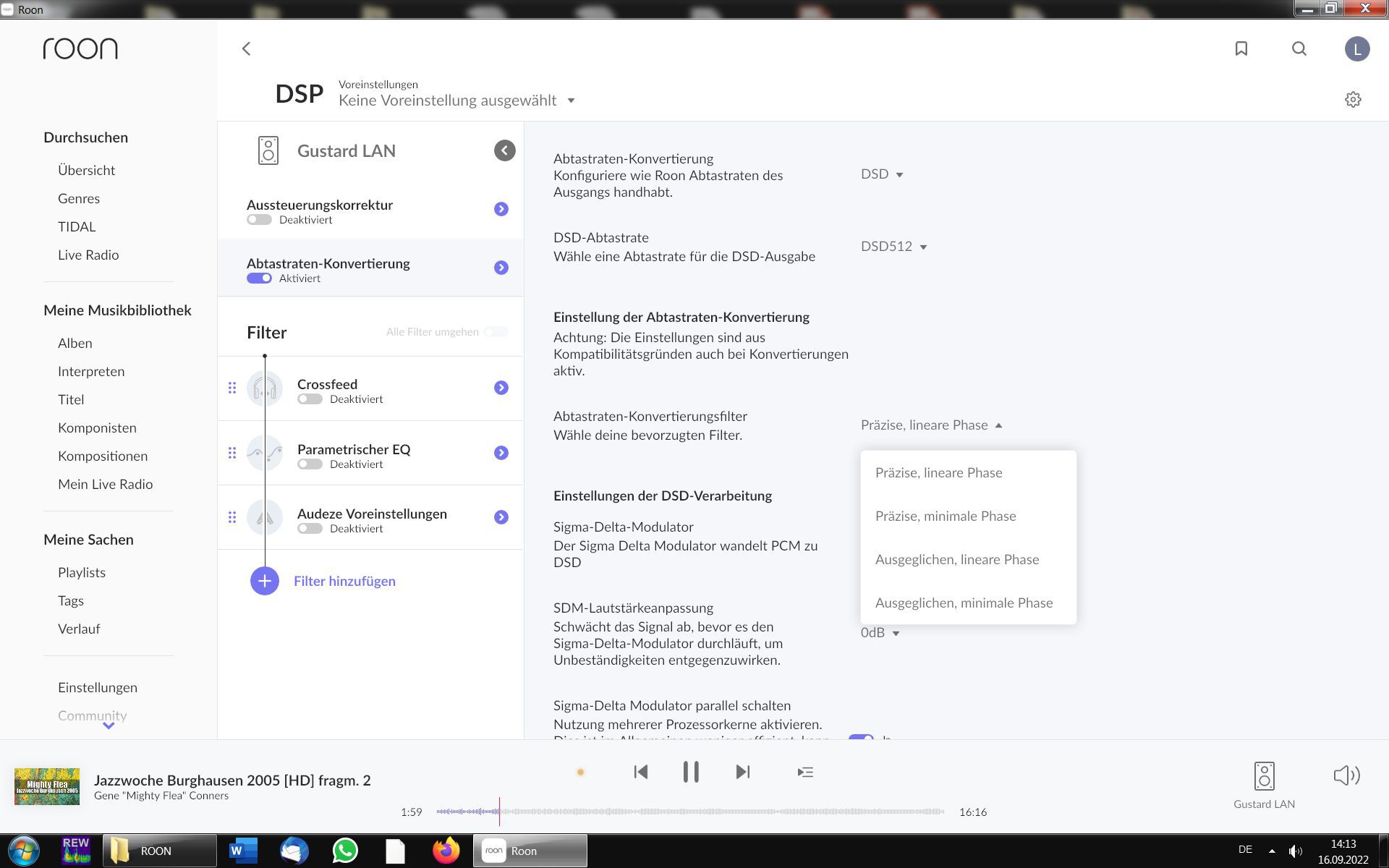
Task: Grab the Crossfeed drag handle
Action: click(x=232, y=388)
